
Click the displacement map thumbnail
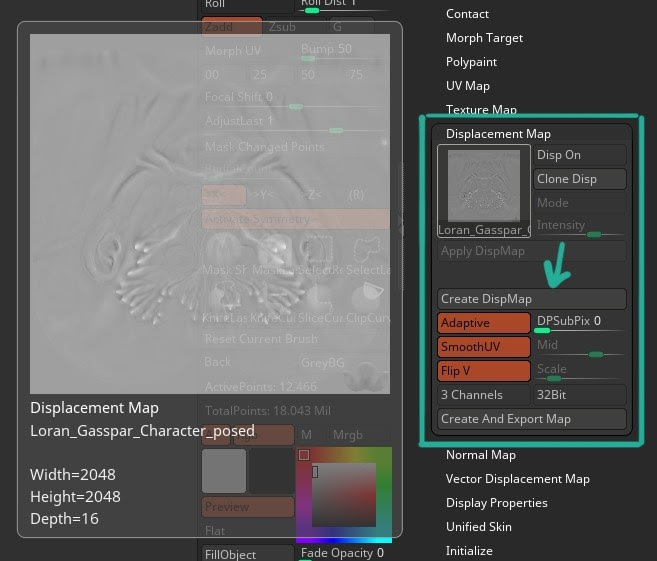pos(484,191)
